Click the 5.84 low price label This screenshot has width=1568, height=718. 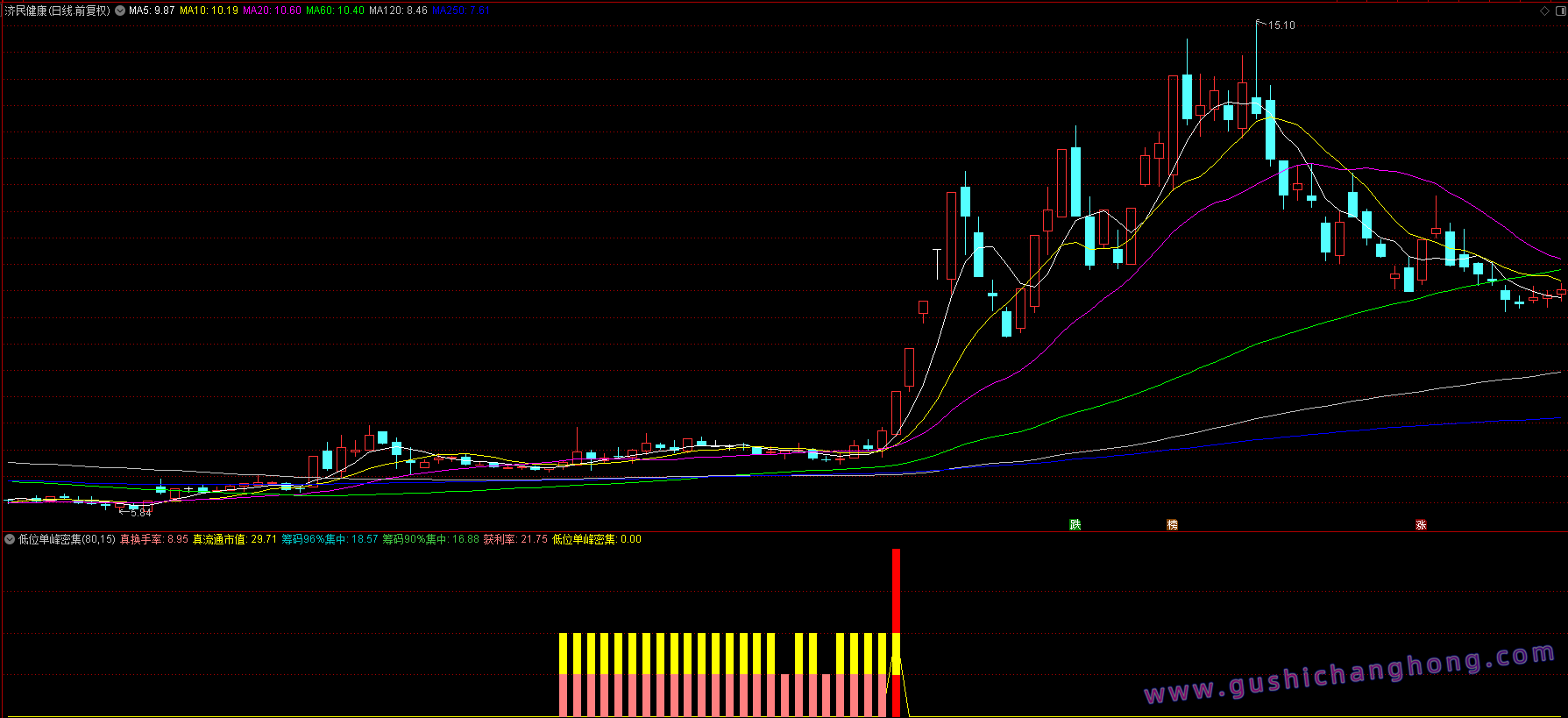coord(140,513)
